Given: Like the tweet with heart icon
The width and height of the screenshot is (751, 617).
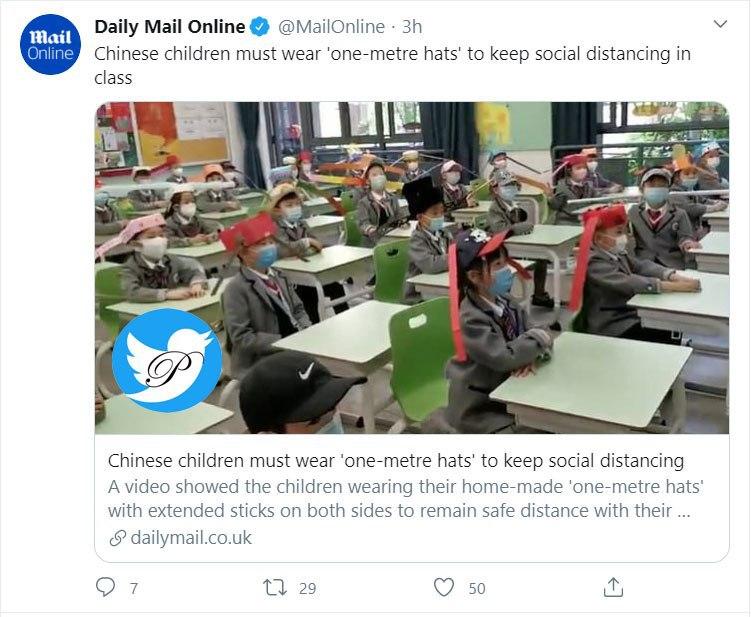Looking at the screenshot, I should click(x=444, y=587).
